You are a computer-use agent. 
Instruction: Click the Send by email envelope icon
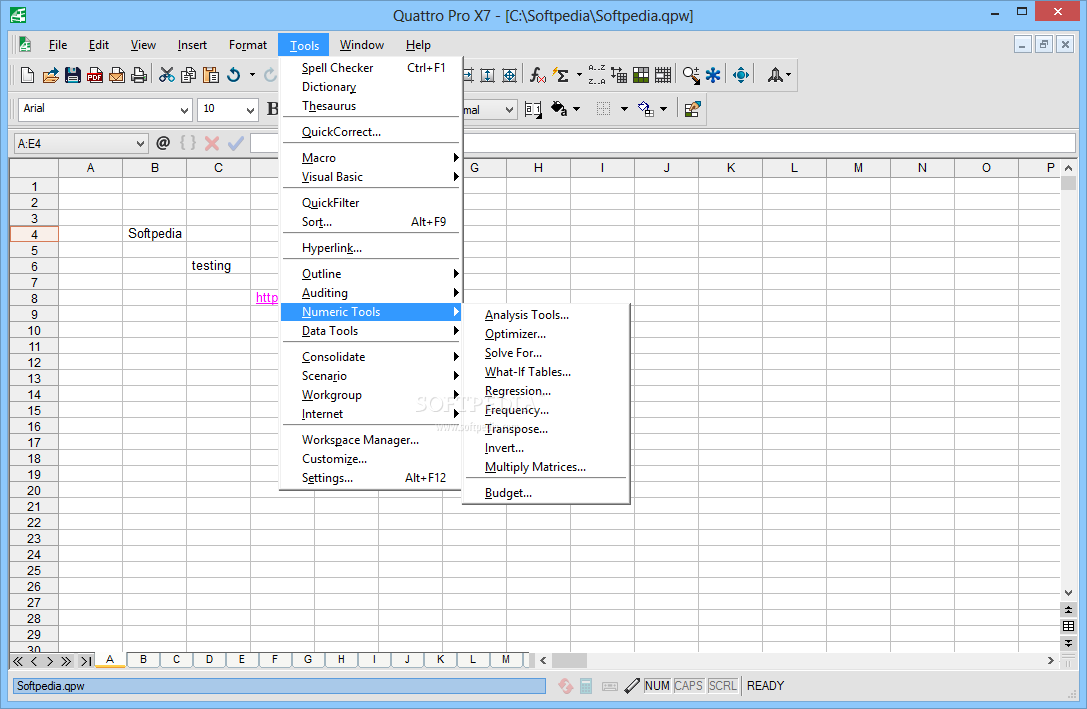[x=117, y=75]
